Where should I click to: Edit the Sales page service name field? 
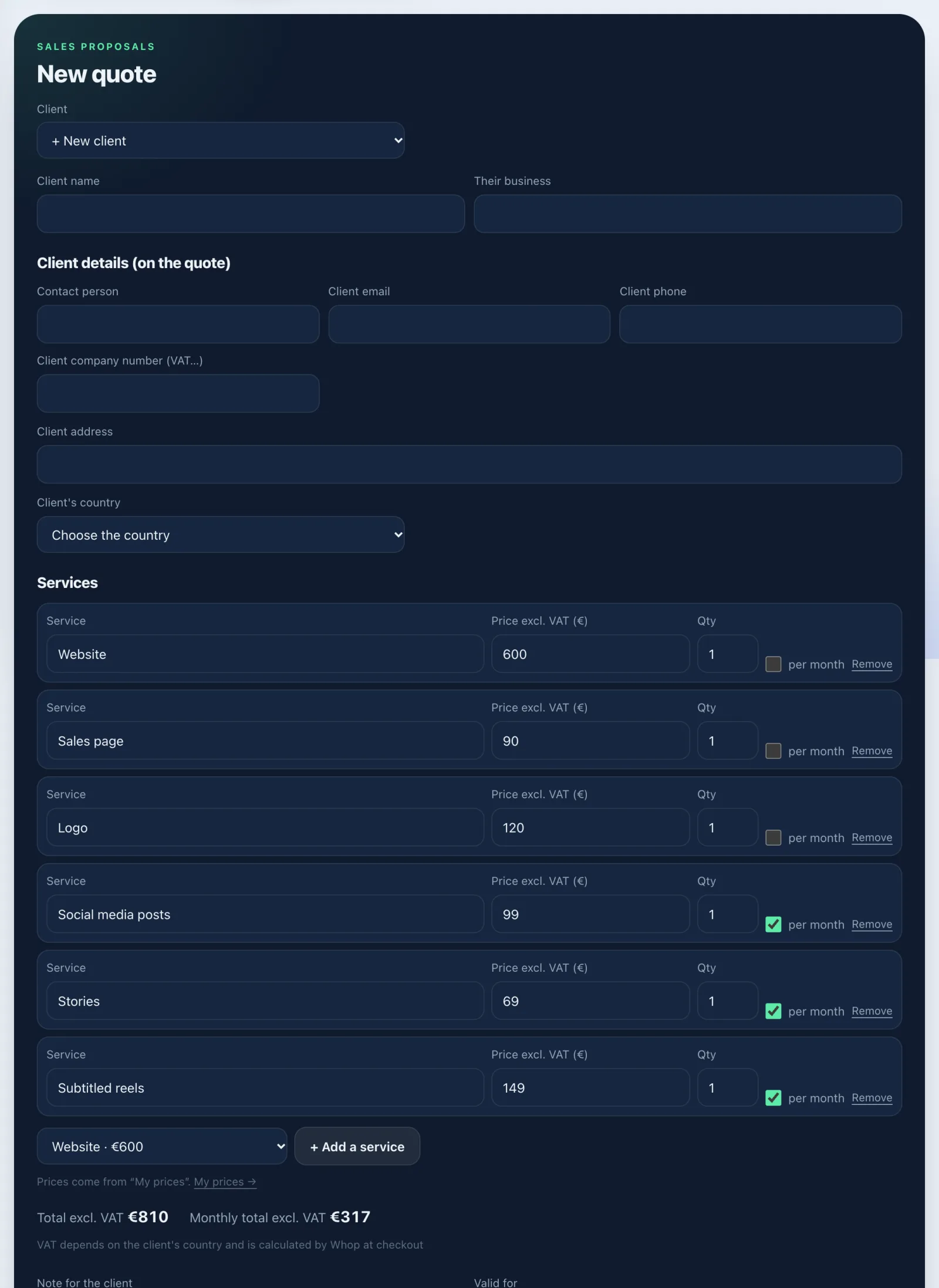click(x=265, y=741)
